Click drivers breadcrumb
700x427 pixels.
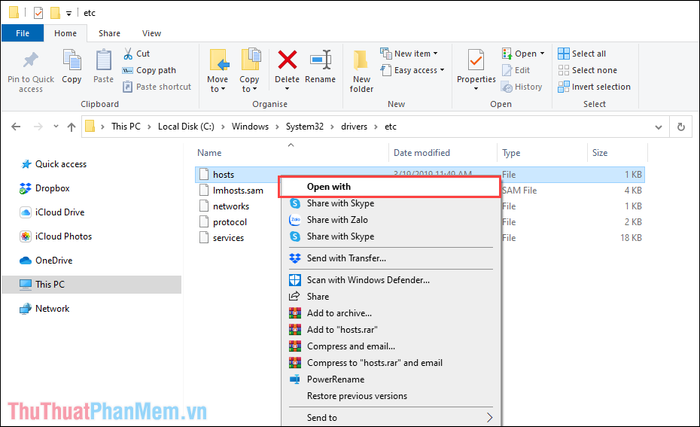[x=354, y=126]
